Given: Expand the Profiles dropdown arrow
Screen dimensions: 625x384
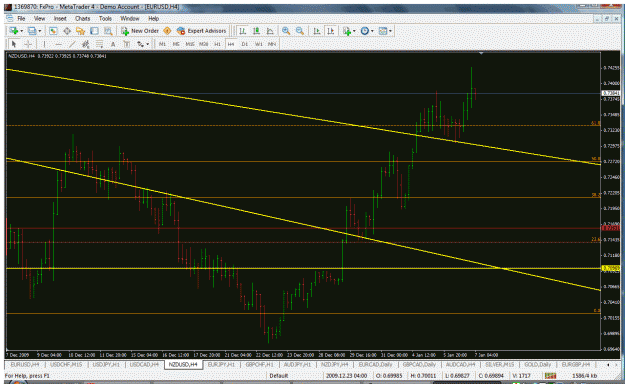Looking at the screenshot, I should click(x=39, y=31).
